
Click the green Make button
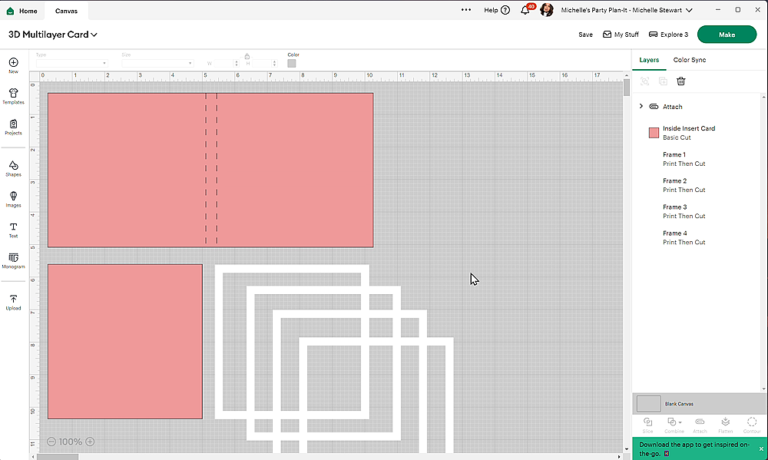pos(727,34)
